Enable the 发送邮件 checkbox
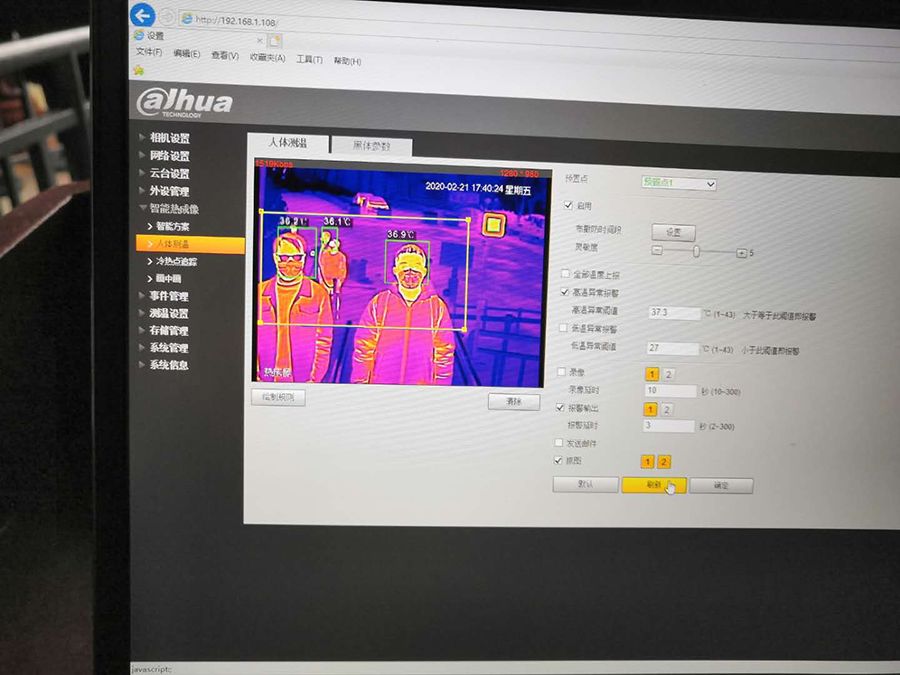The height and width of the screenshot is (675, 900). 559,442
